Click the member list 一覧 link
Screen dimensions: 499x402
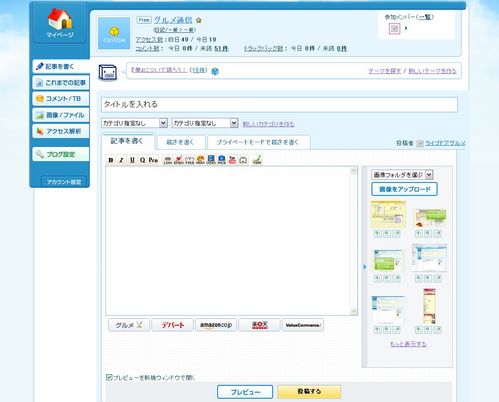pos(425,17)
